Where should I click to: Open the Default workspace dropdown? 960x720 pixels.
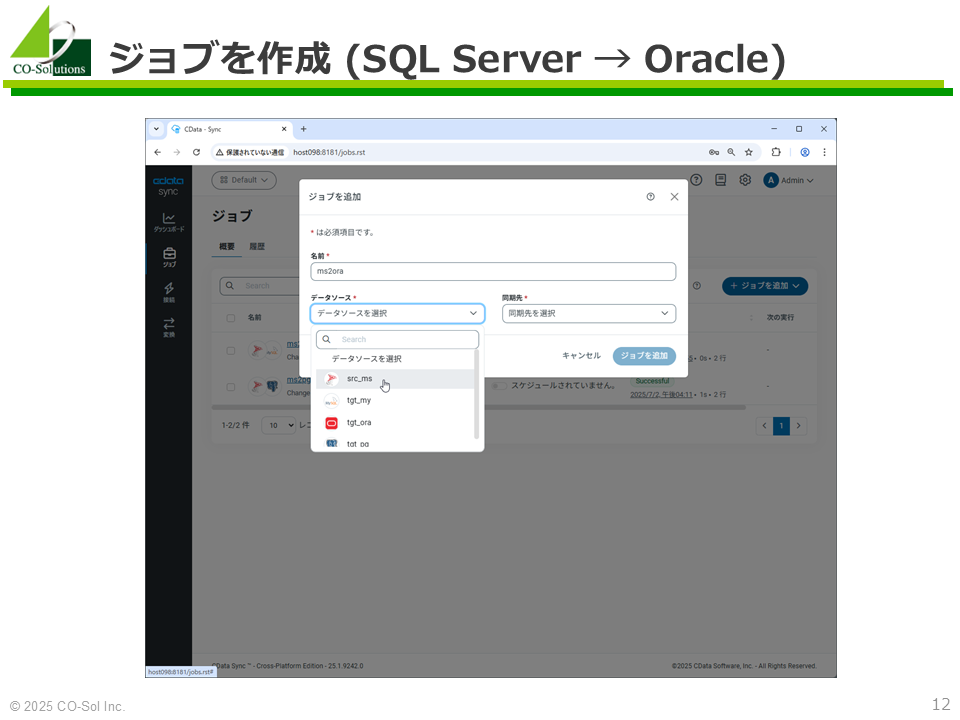point(244,180)
